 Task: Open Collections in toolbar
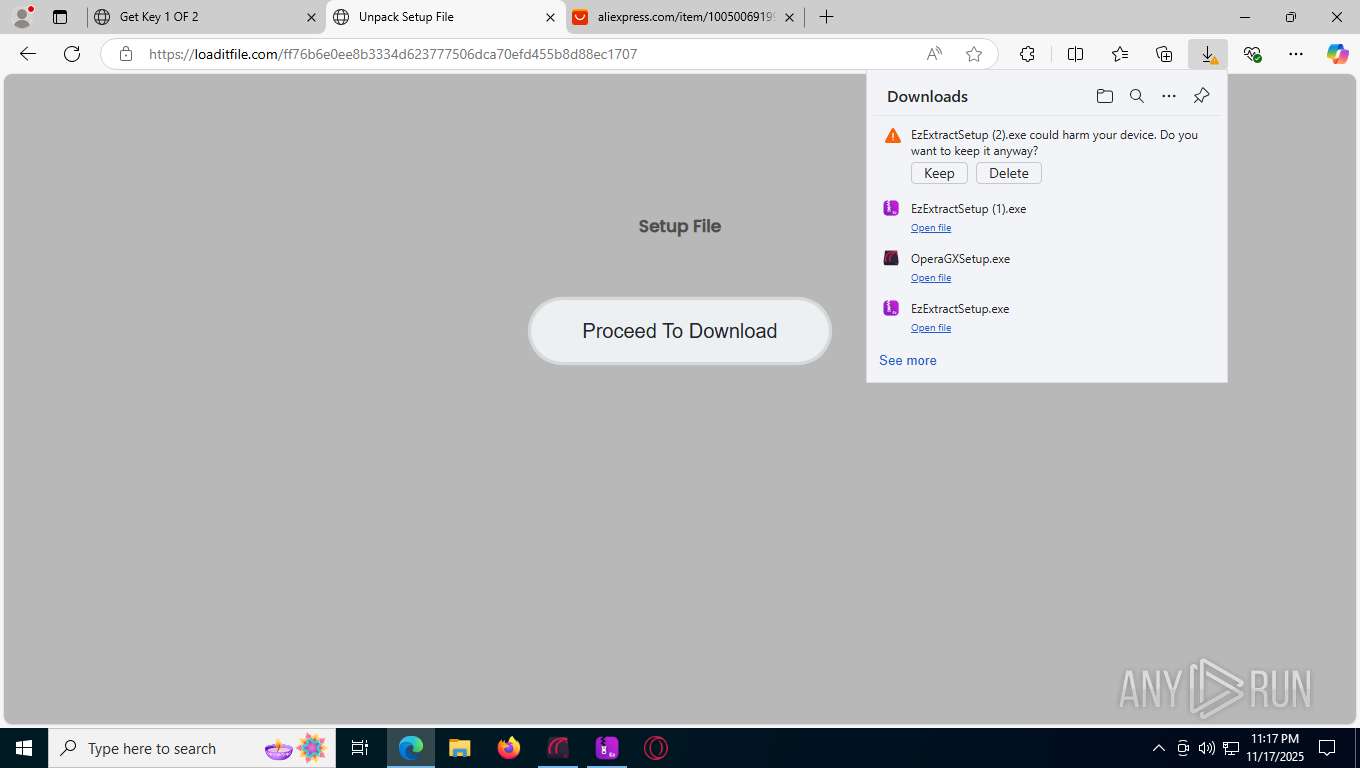point(1164,54)
